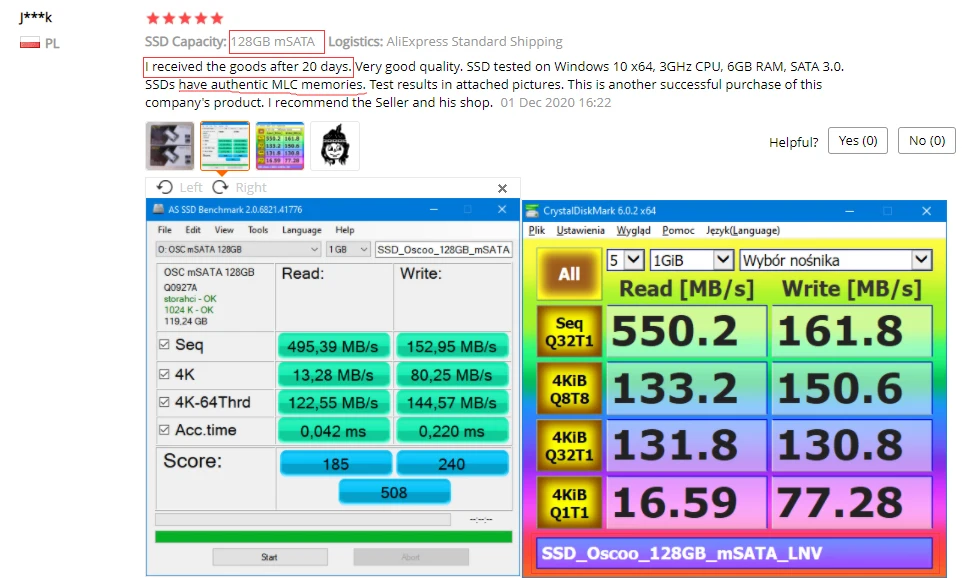973x578 pixels.
Task: Click the green progress bar in AS SSD
Action: pos(334,536)
